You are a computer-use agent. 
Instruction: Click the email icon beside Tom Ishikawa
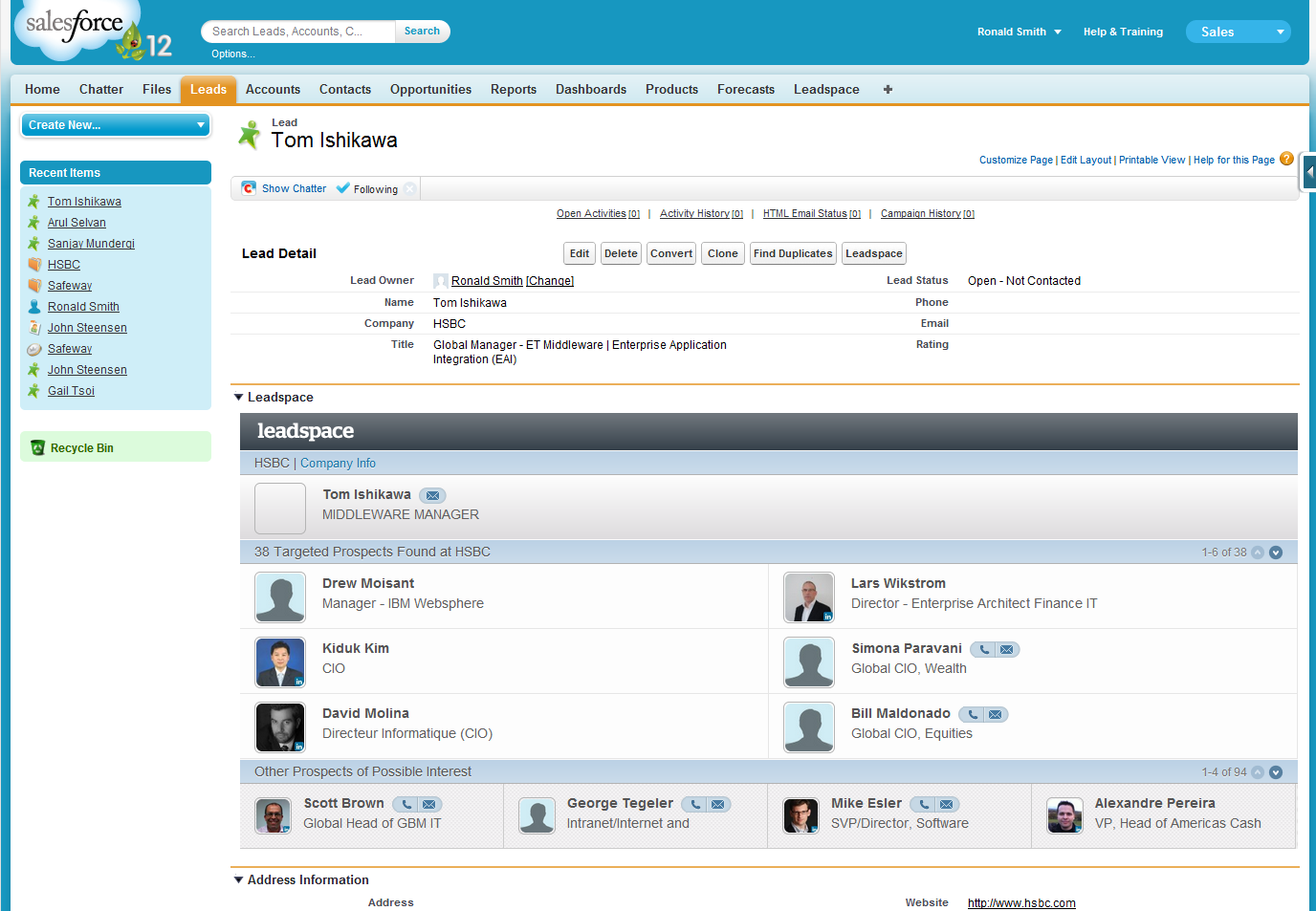pyautogui.click(x=433, y=495)
